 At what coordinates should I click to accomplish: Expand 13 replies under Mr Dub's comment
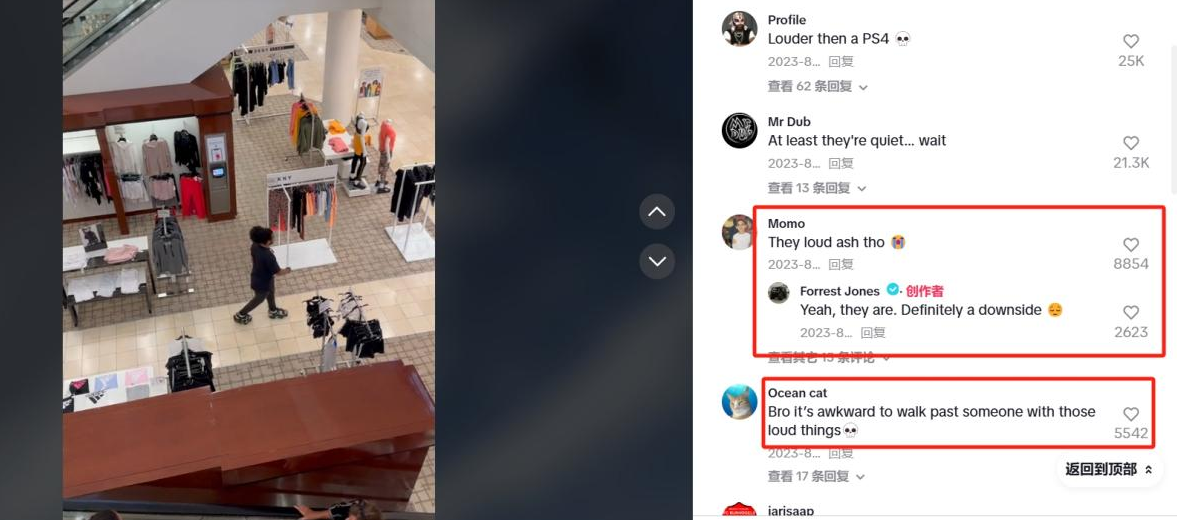tap(817, 188)
